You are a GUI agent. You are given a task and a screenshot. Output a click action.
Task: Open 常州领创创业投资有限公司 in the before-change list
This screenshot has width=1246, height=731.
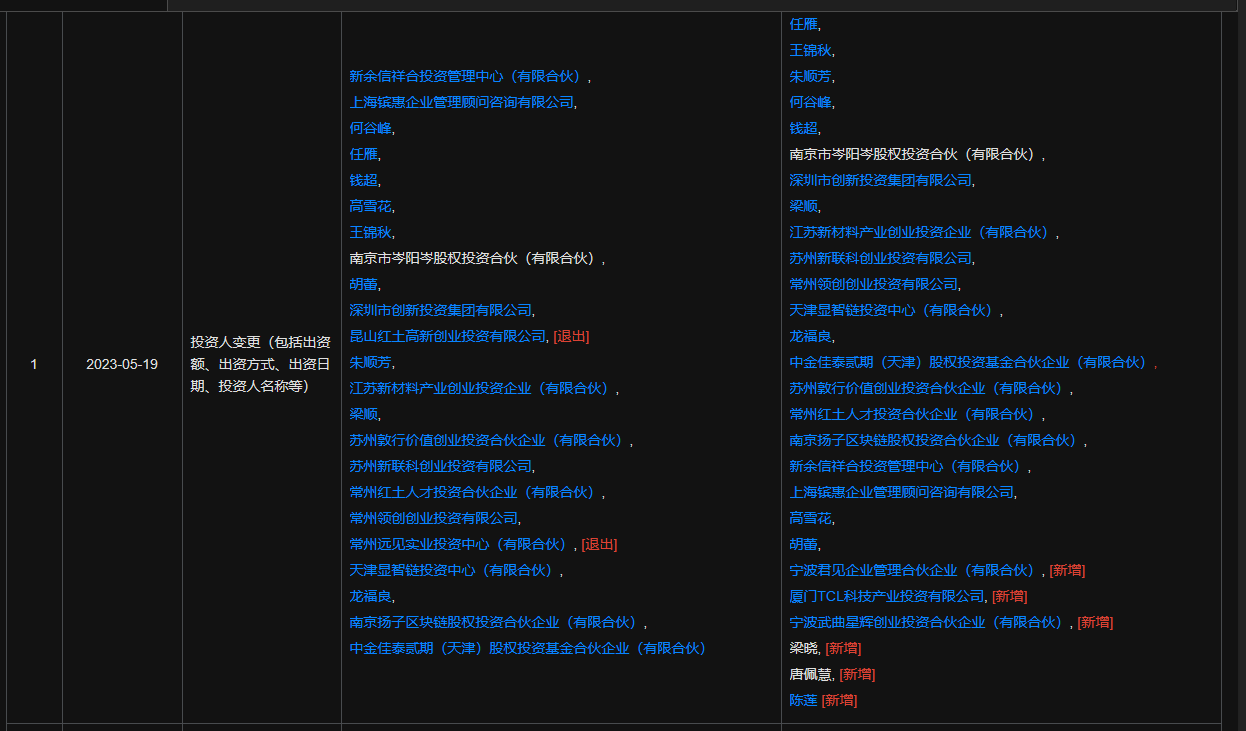(433, 518)
